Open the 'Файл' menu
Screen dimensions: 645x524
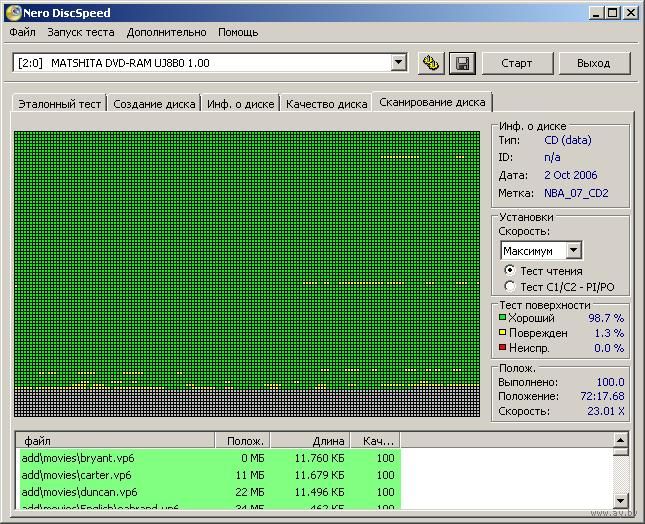pyautogui.click(x=22, y=33)
